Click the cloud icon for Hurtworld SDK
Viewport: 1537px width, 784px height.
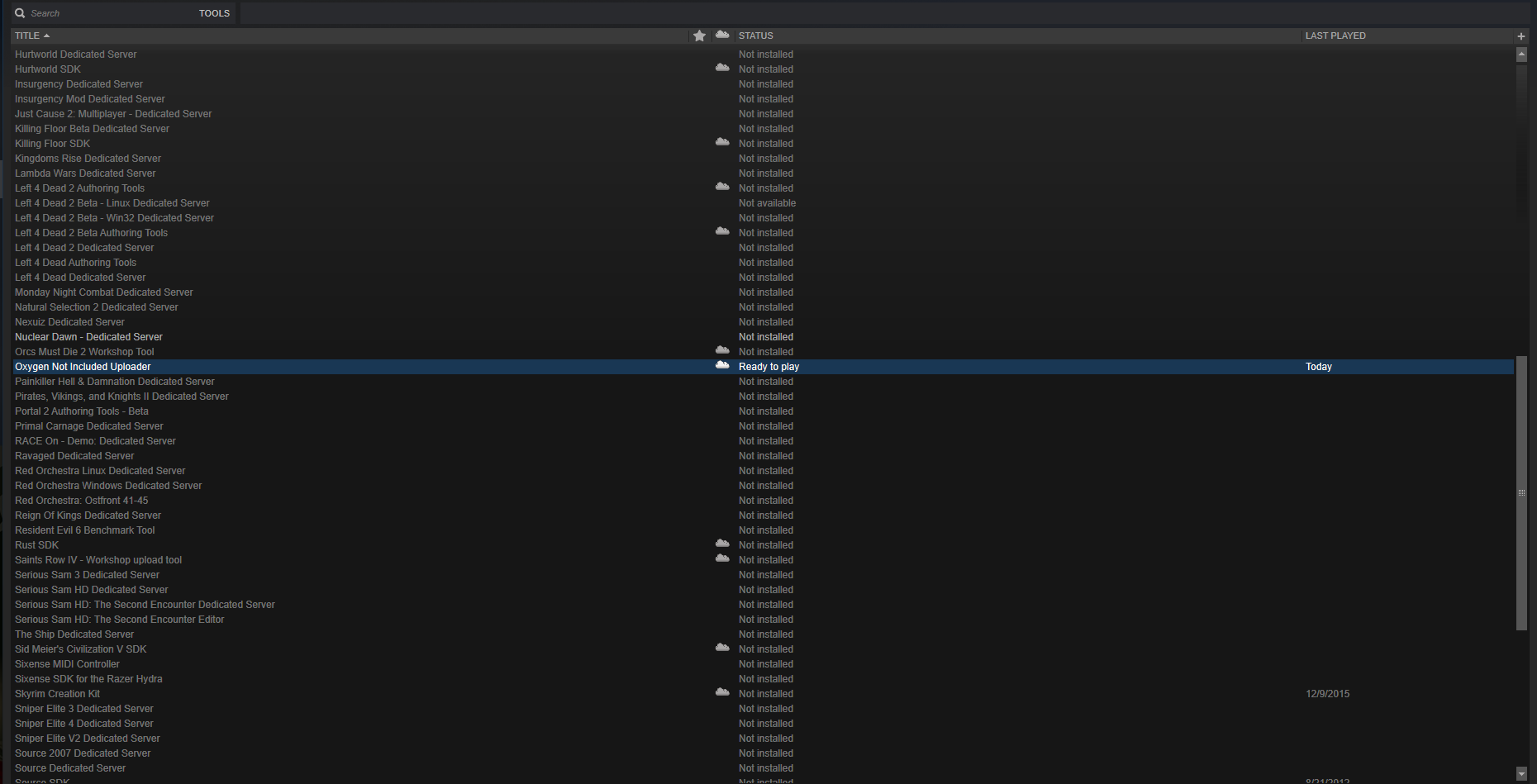(x=722, y=68)
